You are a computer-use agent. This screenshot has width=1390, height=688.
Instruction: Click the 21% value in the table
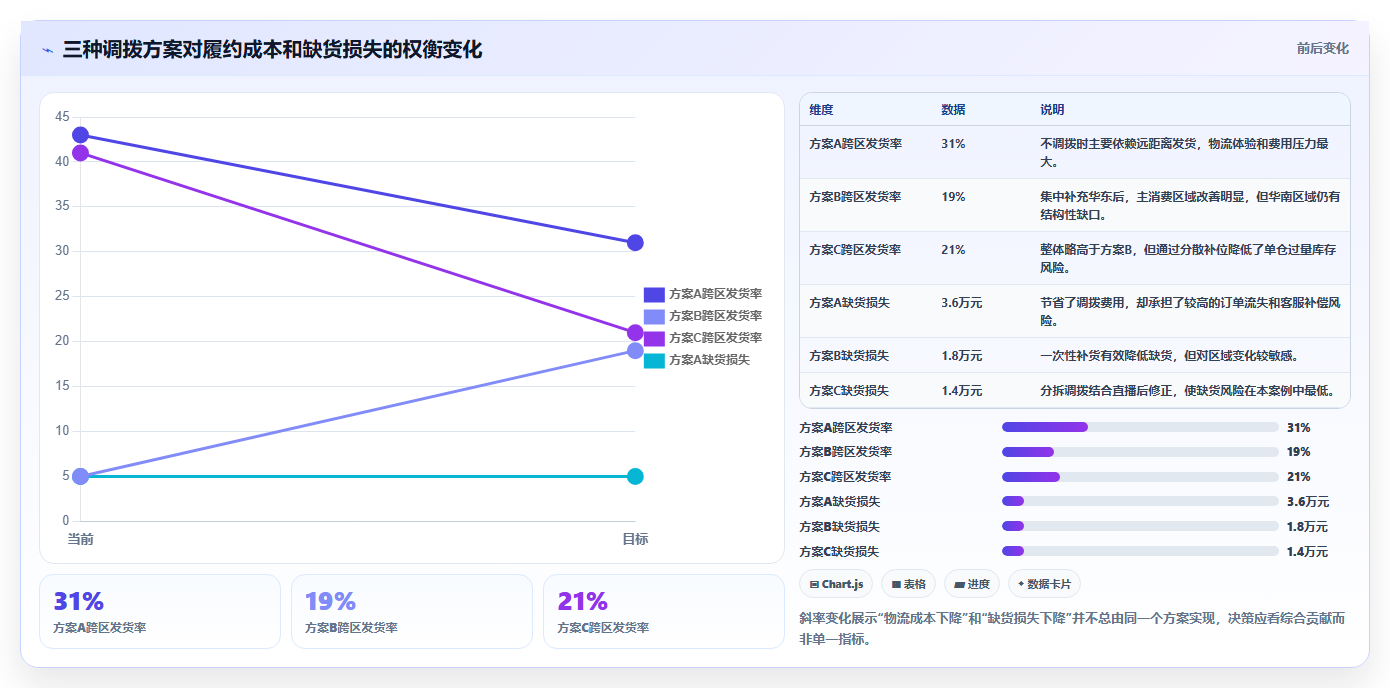click(953, 250)
